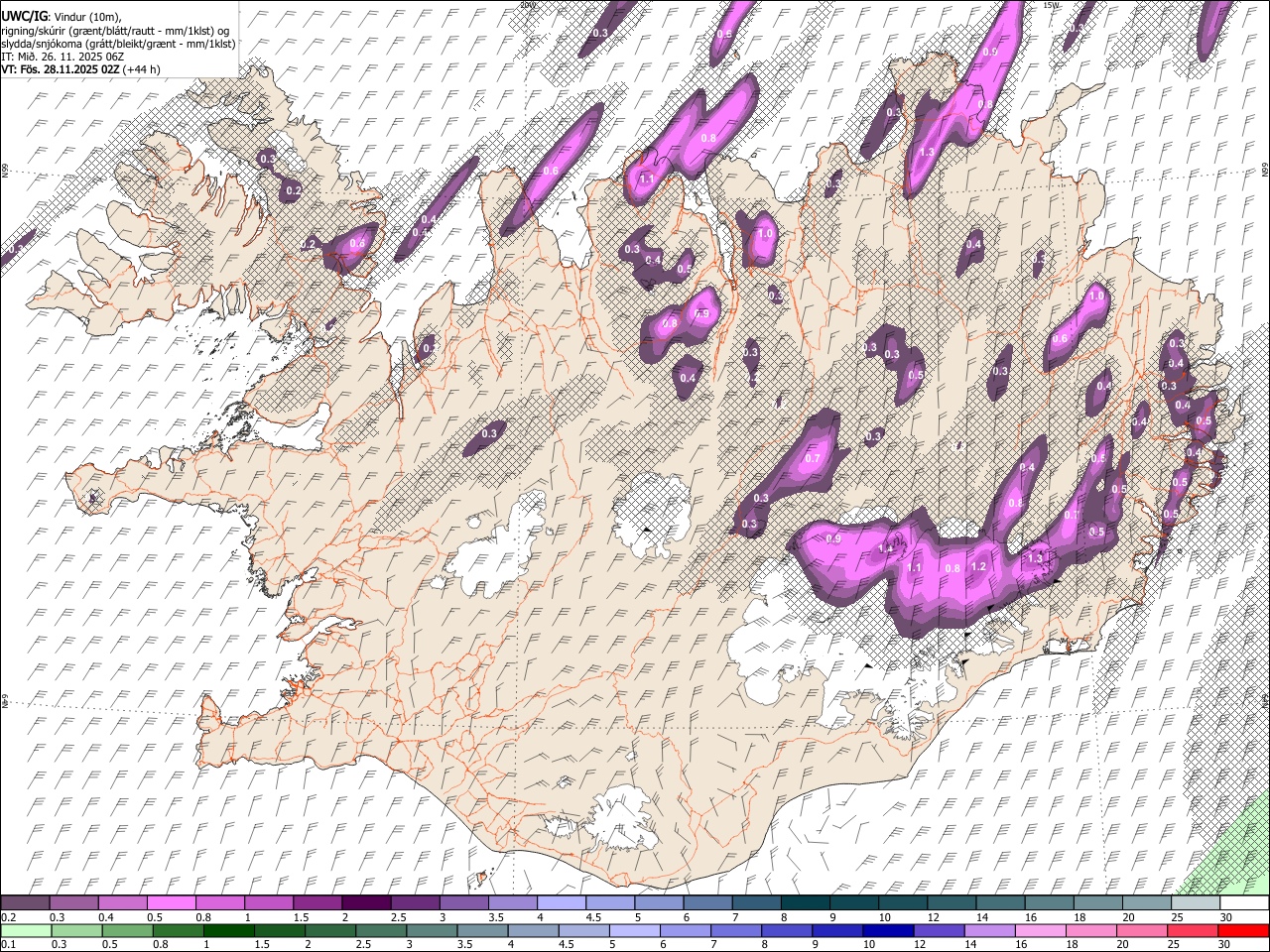The height and width of the screenshot is (952, 1270).
Task: Click the 18–20 gray swatch in the snow scale
Action: tap(1097, 902)
